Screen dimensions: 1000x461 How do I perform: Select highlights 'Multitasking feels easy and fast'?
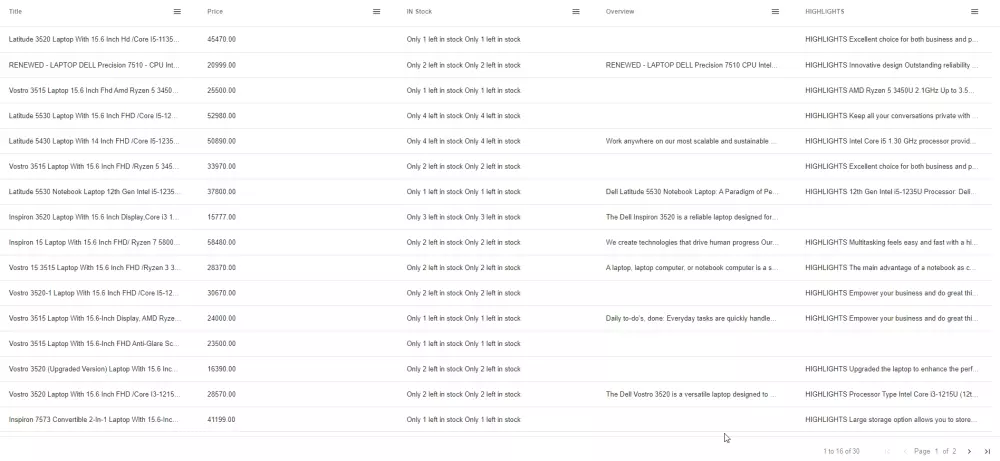[892, 242]
